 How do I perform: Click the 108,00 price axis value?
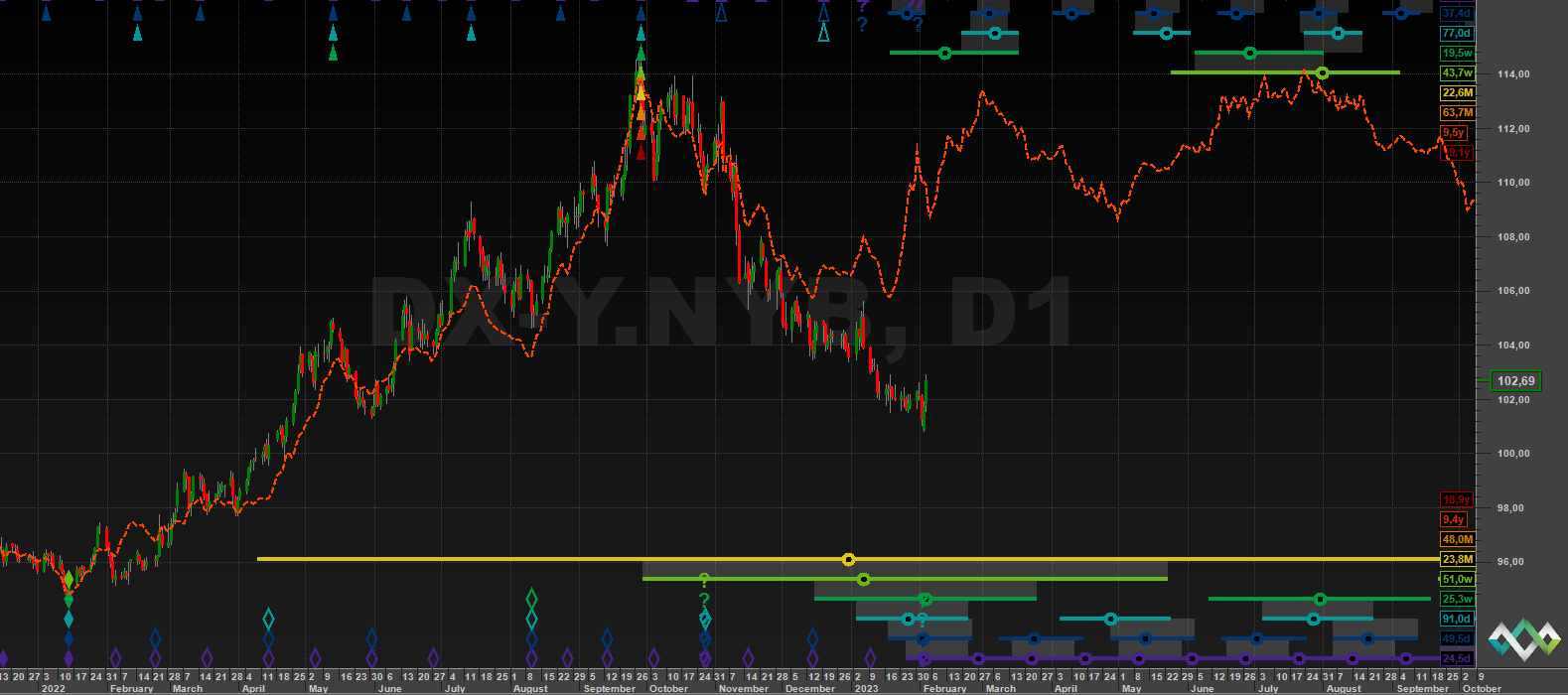coord(1511,236)
